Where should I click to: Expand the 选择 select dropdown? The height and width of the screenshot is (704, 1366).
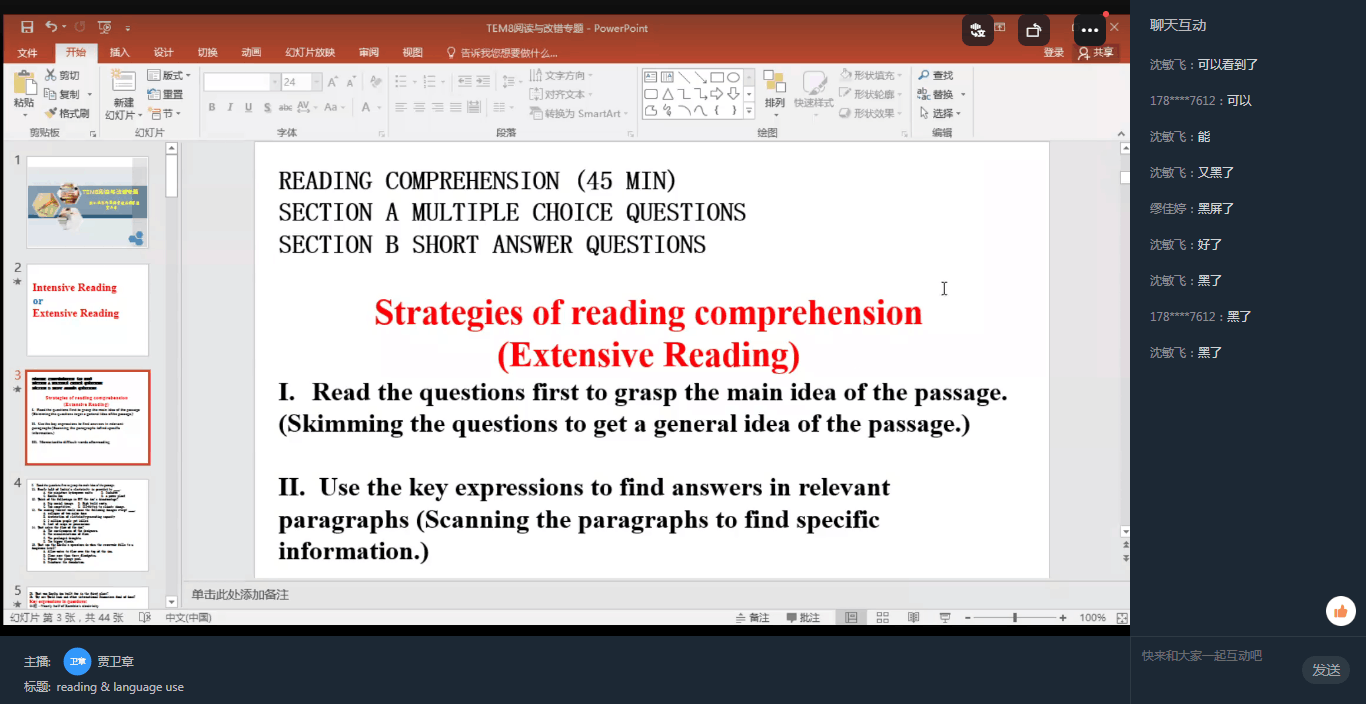tap(941, 113)
